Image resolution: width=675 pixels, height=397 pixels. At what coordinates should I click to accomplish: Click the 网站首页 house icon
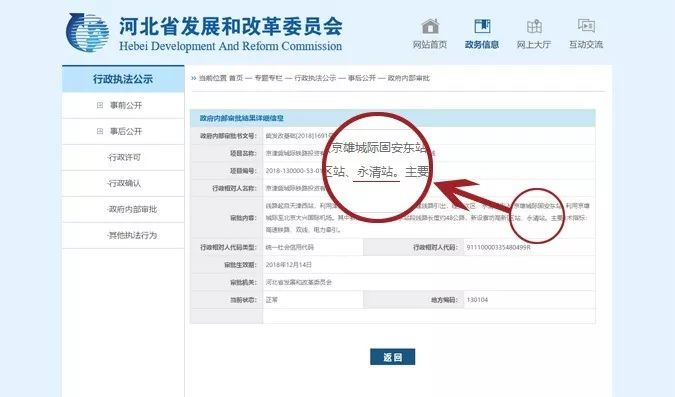tap(430, 27)
